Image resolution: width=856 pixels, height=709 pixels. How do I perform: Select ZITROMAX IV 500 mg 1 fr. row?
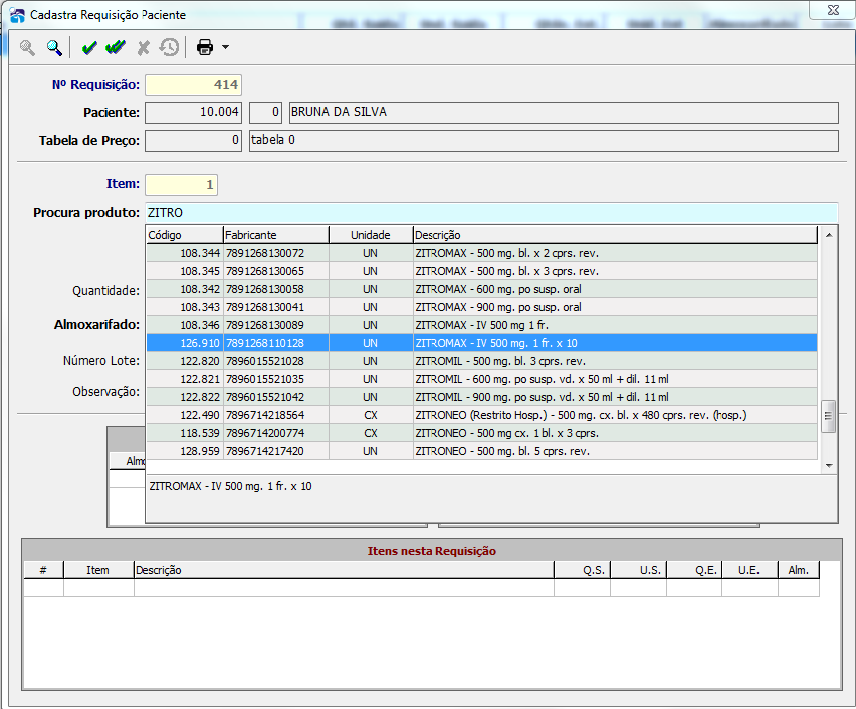click(x=482, y=325)
